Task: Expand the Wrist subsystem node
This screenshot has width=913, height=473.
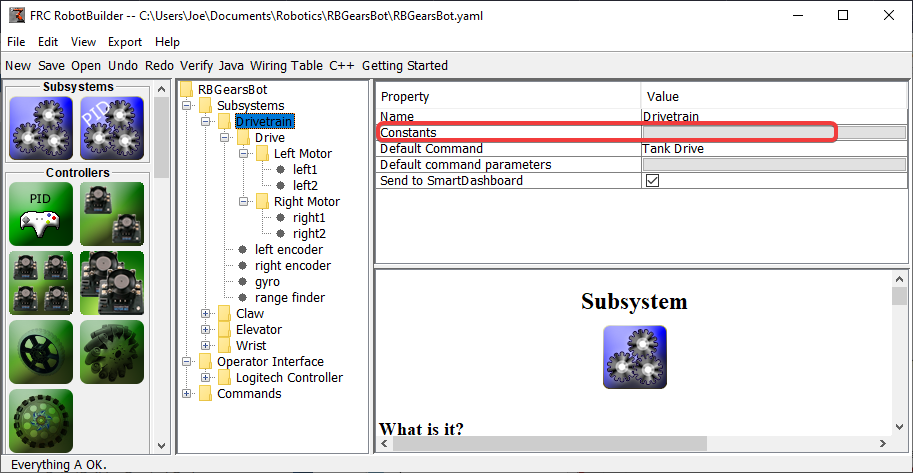Action: coord(205,345)
